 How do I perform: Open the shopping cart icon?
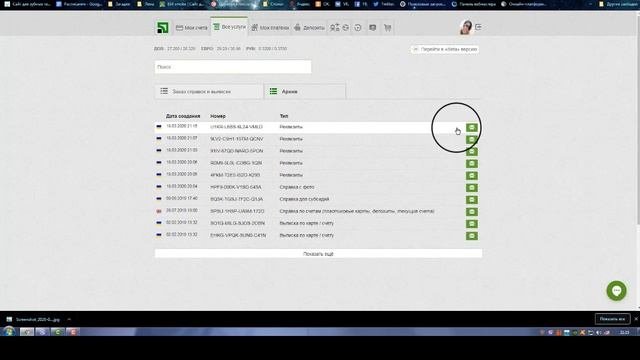click(x=387, y=28)
